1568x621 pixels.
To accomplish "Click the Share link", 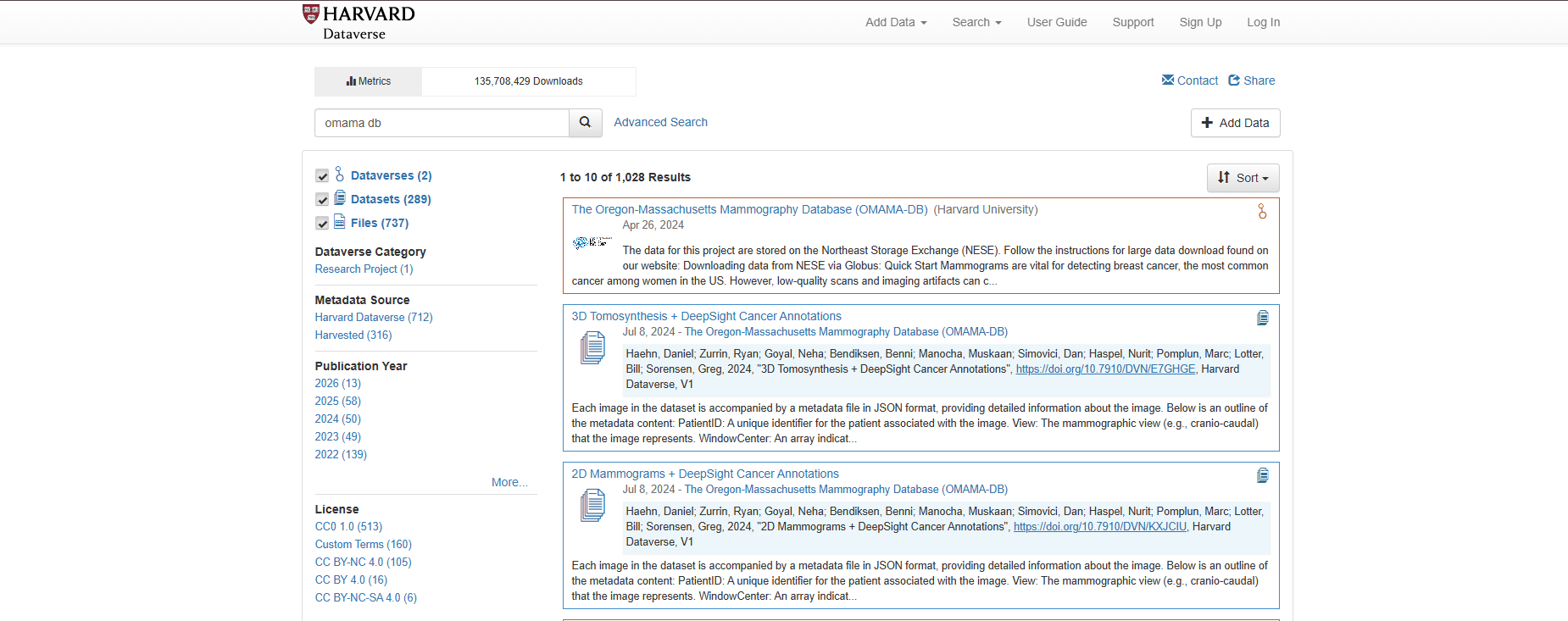I will point(1259,80).
